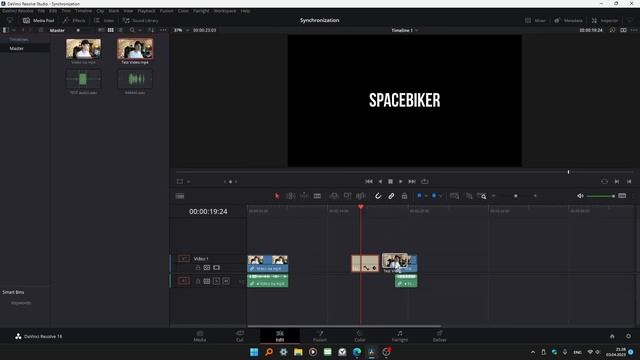
Task: Click the Overwrite Clip icon
Action: 347,196
